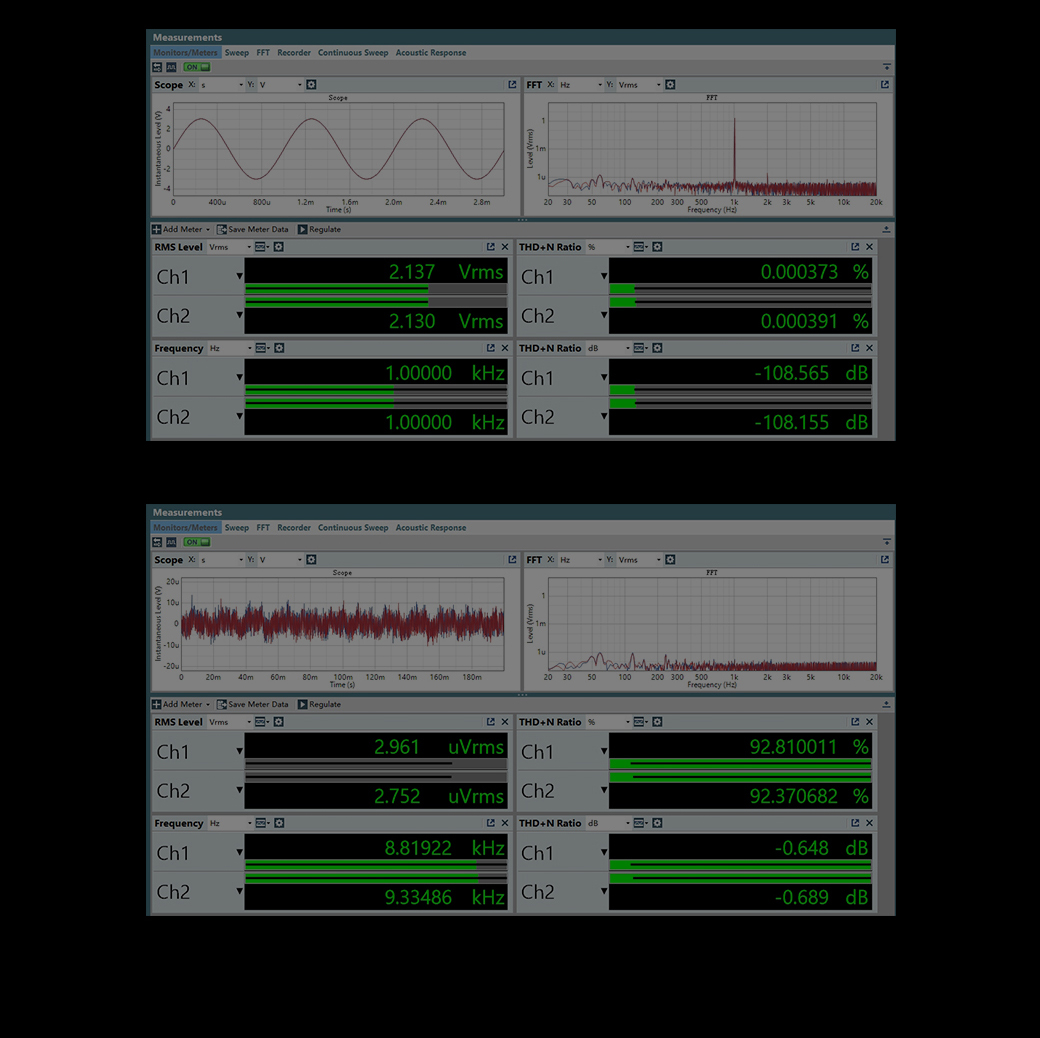The image size is (1040, 1038).
Task: Open Ch2 dropdown on the 9.33486 kHz meter
Action: (239, 892)
